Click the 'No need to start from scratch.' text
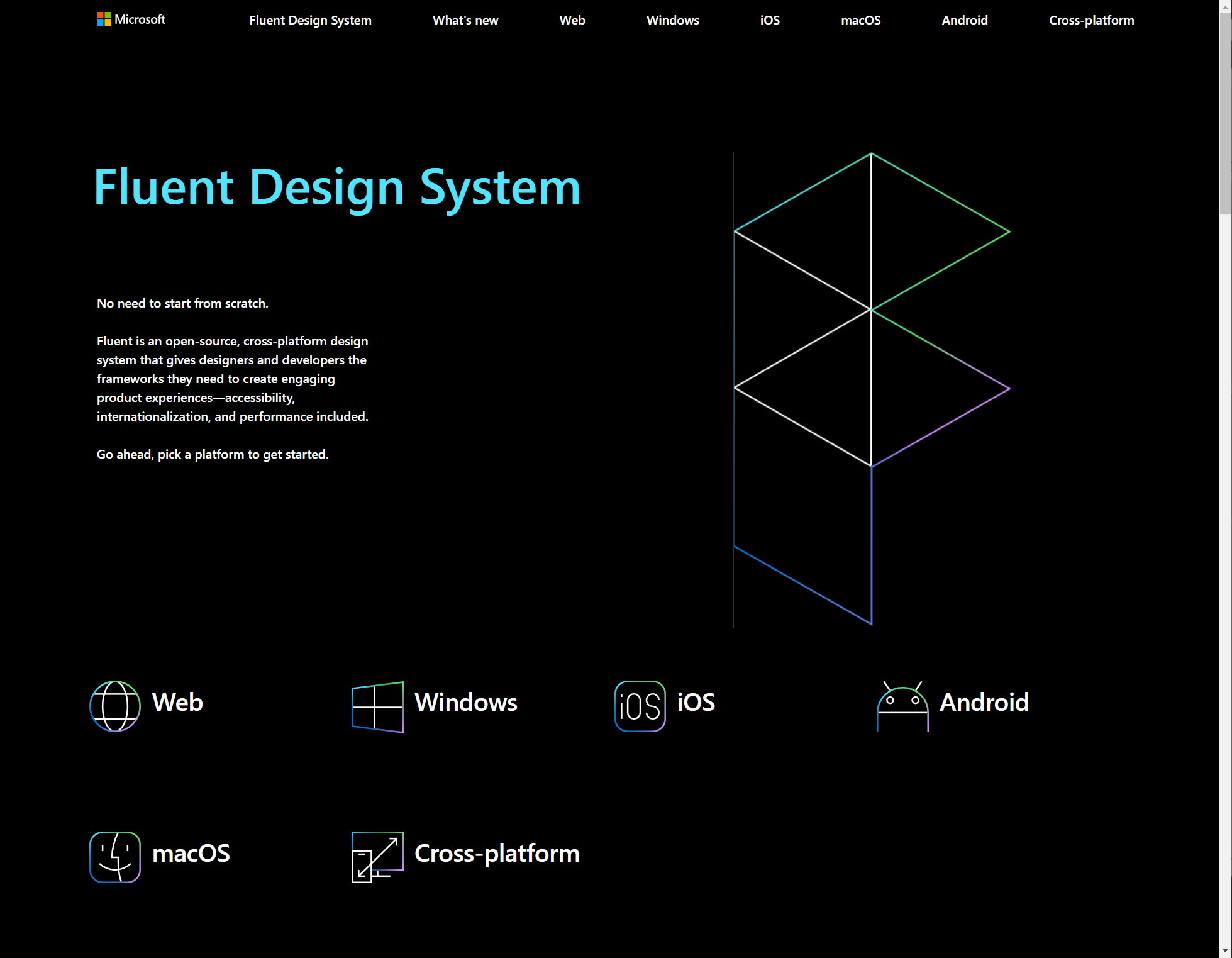The width and height of the screenshot is (1232, 958). pyautogui.click(x=182, y=303)
